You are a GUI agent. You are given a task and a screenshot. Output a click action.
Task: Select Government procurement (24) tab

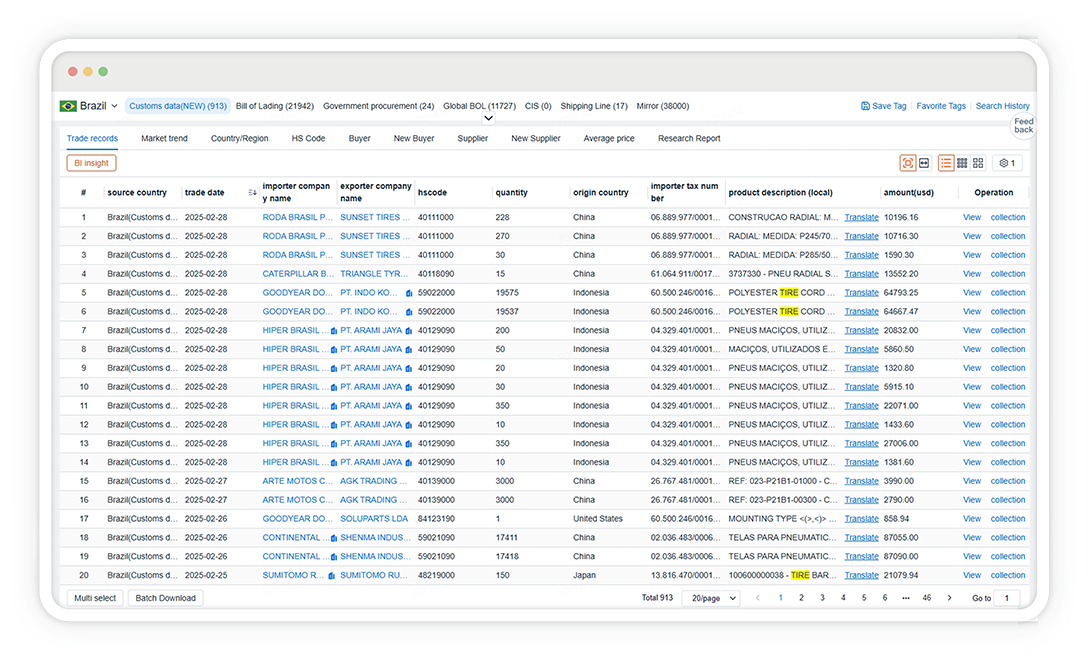(x=379, y=106)
